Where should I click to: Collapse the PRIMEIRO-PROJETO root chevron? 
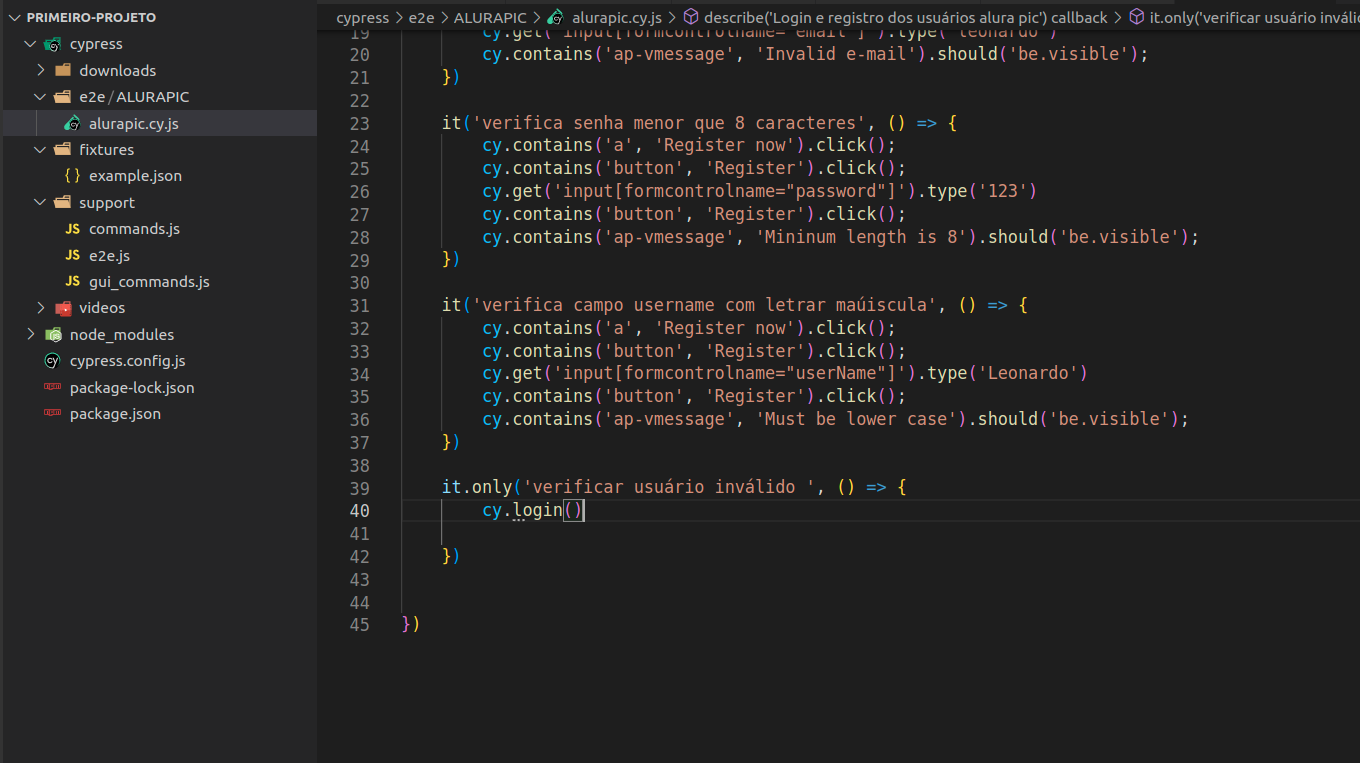click(14, 18)
